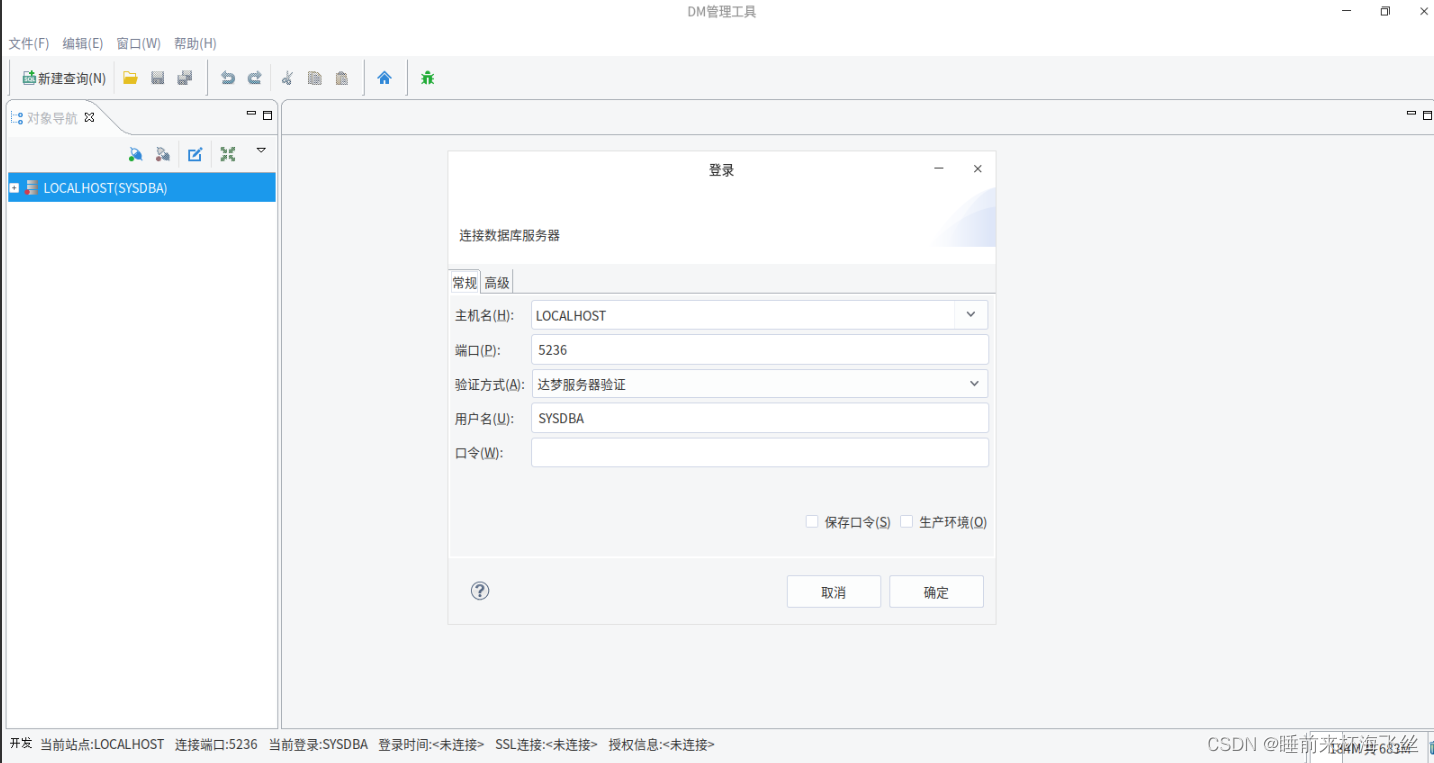Click the Paste clipboard icon
Image resolution: width=1434 pixels, height=763 pixels.
coord(342,78)
